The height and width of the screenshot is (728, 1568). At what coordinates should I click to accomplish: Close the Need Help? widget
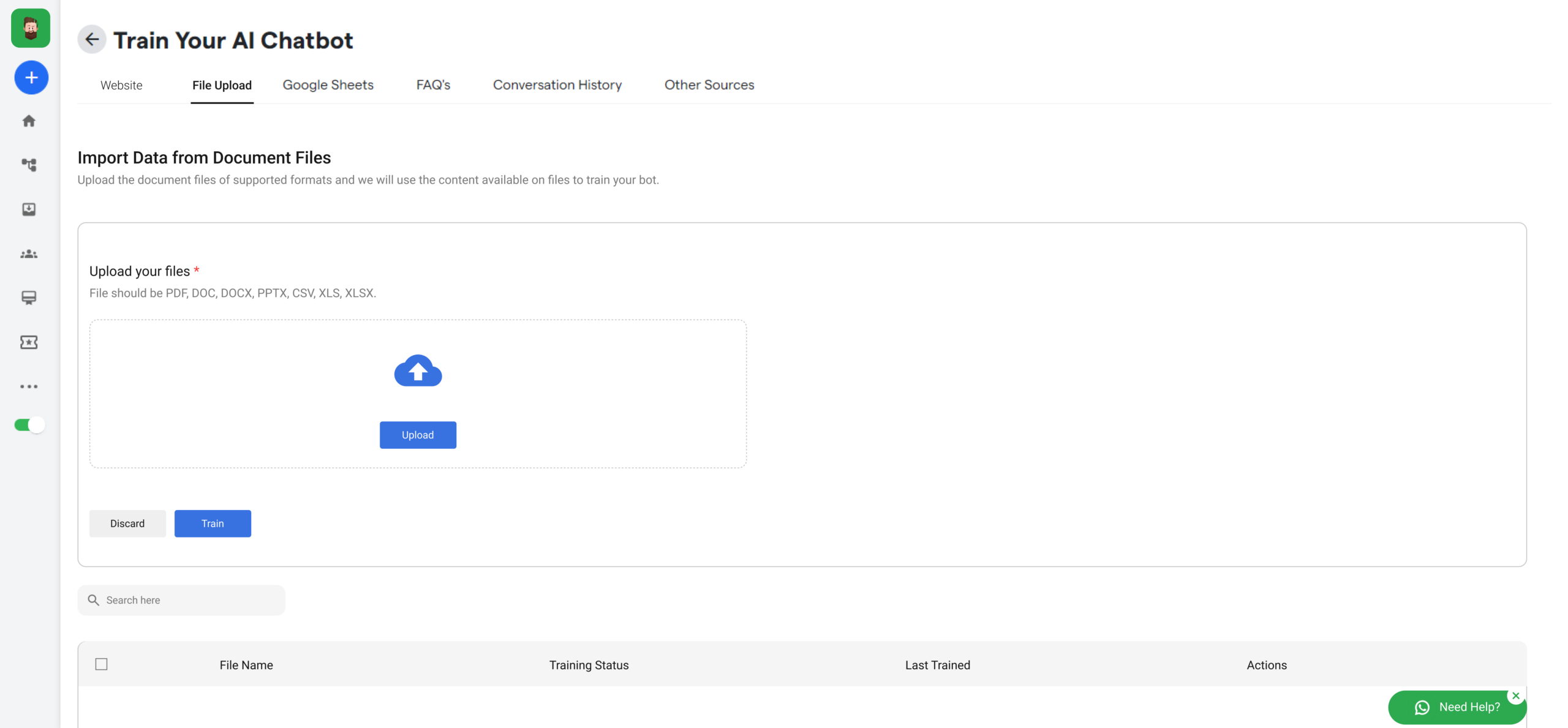[x=1516, y=696]
